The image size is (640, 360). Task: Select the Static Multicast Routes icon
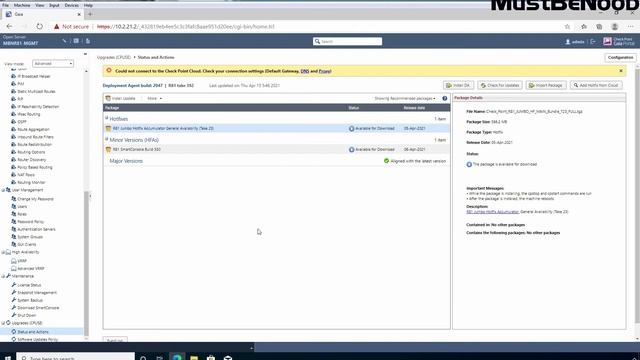click(13, 91)
